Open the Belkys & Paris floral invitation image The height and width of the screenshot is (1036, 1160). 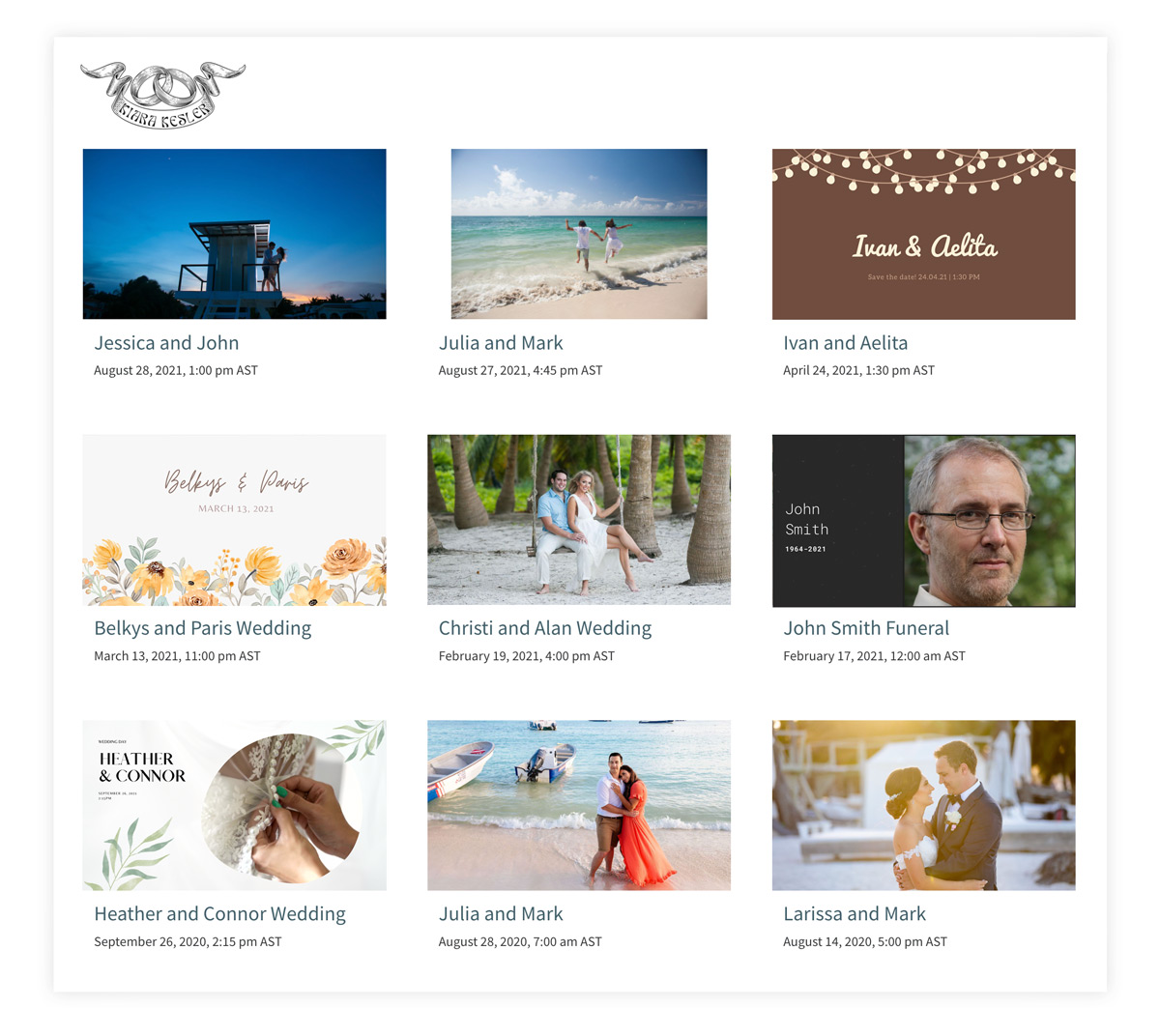click(x=235, y=520)
